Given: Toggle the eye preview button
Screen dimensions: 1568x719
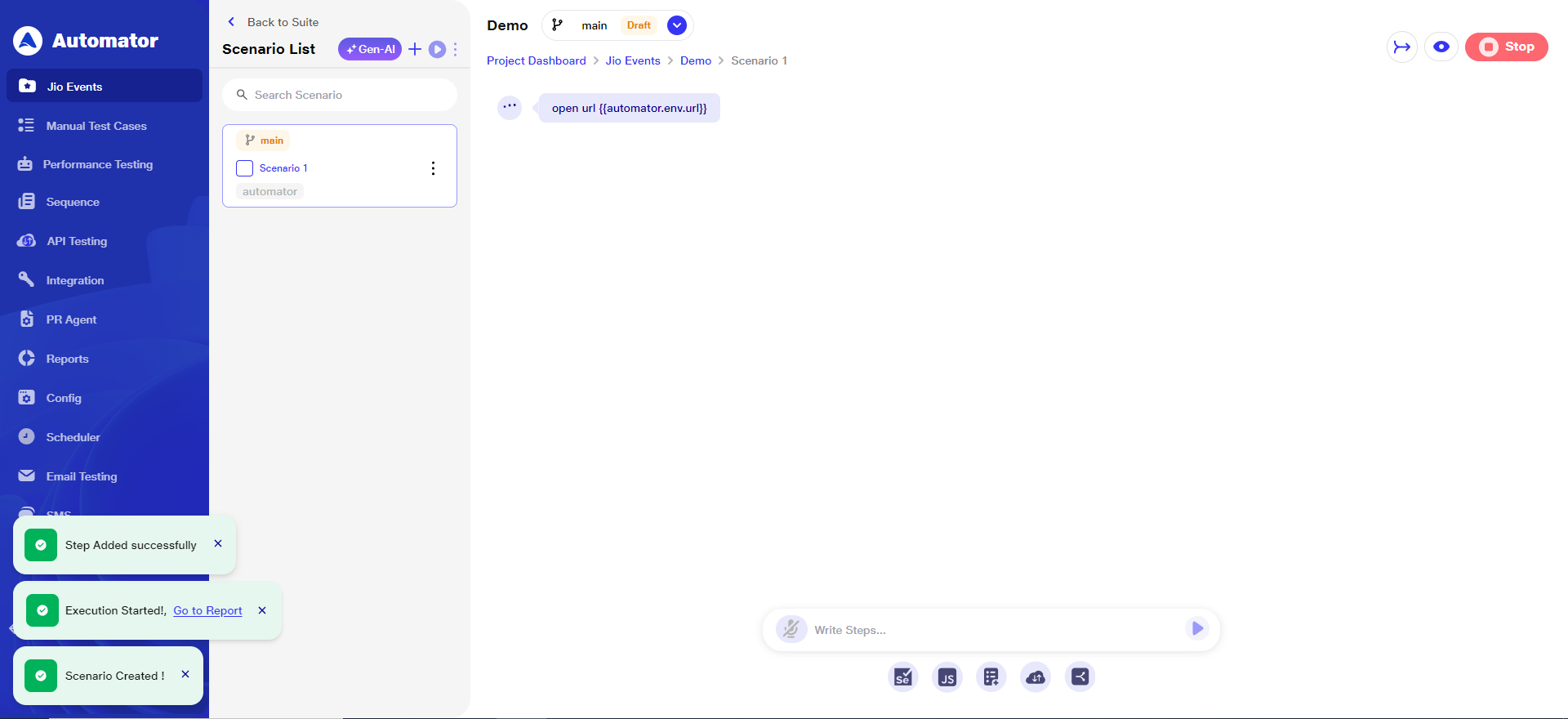Looking at the screenshot, I should 1441,47.
